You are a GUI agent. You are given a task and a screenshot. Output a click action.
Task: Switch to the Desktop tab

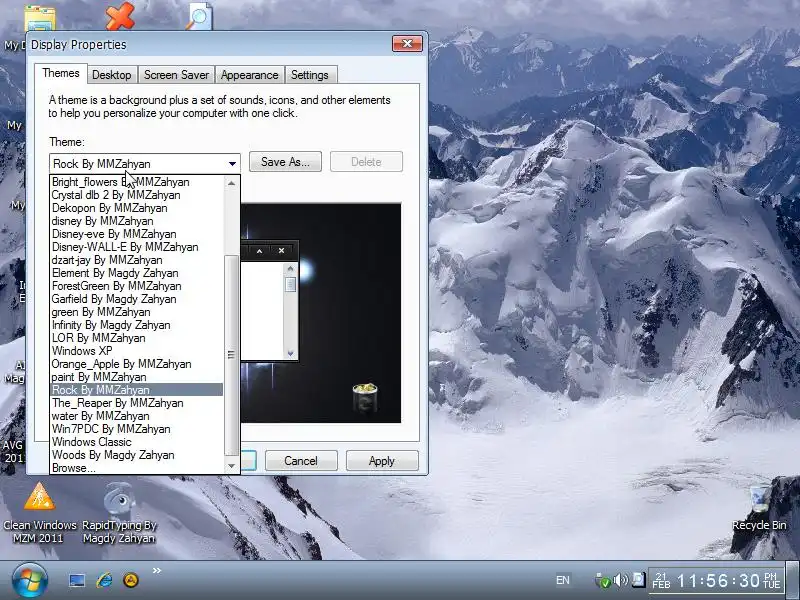pos(112,75)
